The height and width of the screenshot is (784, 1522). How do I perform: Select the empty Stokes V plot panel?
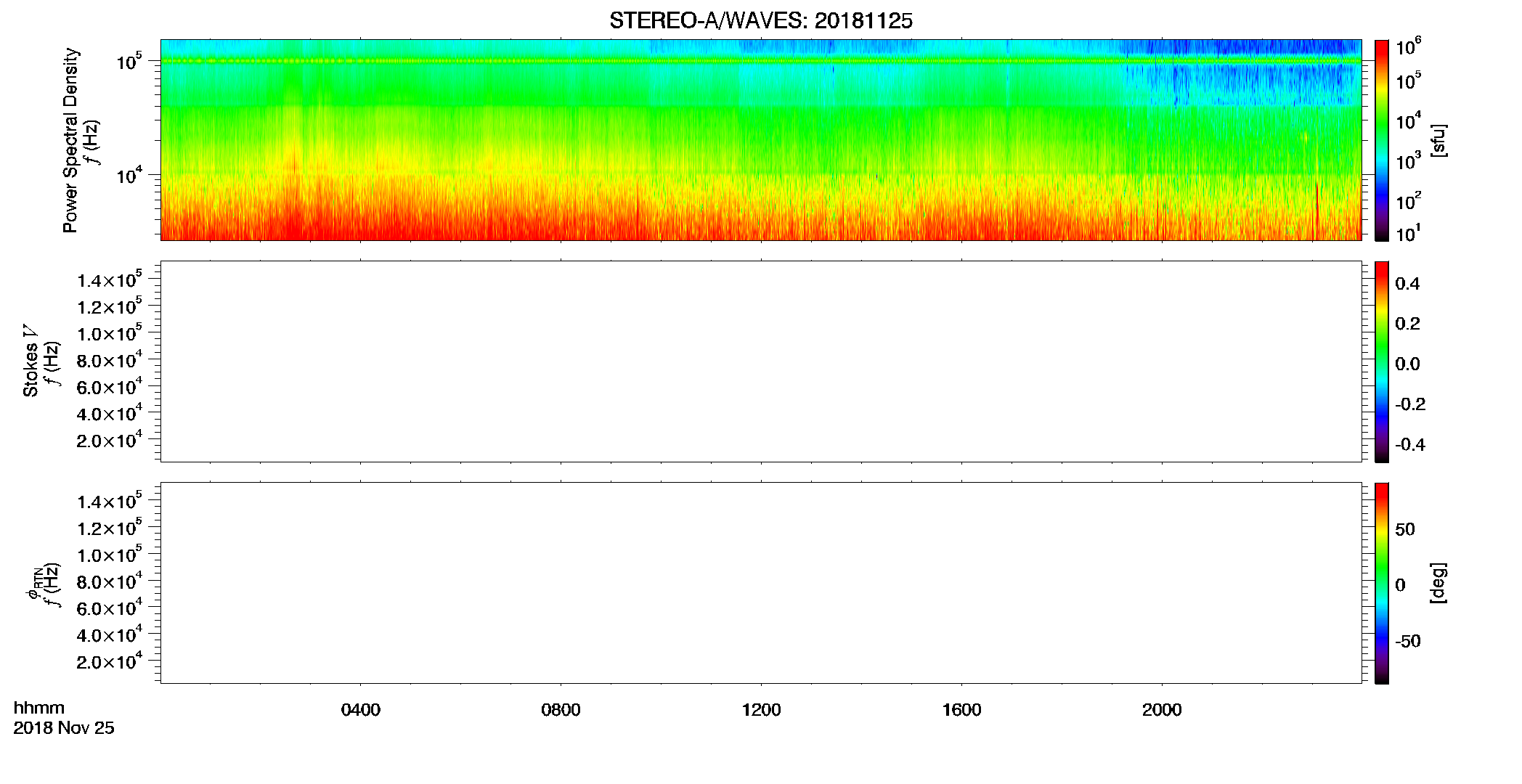coord(760,362)
